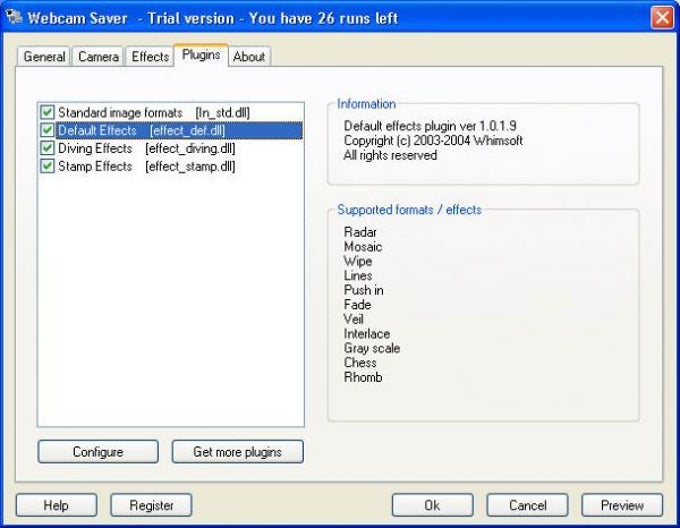The height and width of the screenshot is (528, 680).
Task: Click the Interlace effect entry
Action: click(x=367, y=333)
